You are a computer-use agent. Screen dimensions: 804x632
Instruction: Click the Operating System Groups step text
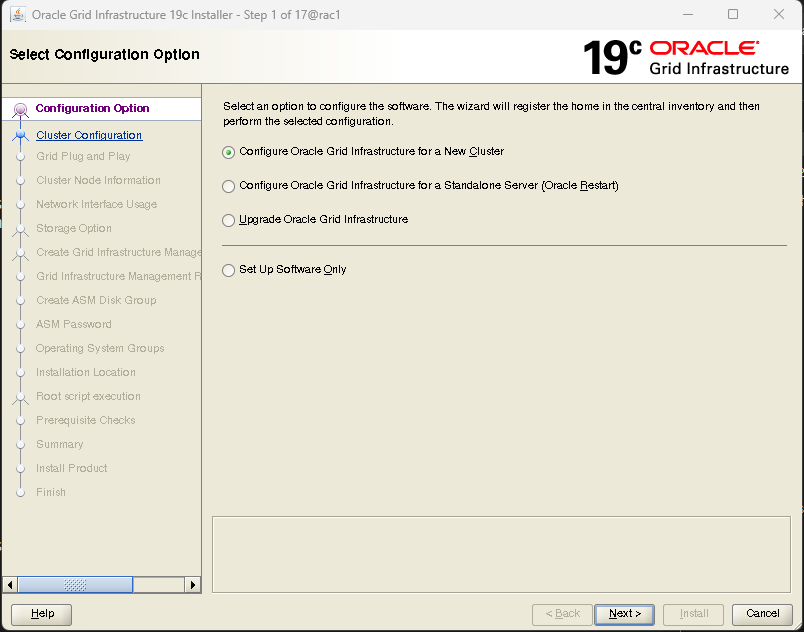(x=100, y=349)
